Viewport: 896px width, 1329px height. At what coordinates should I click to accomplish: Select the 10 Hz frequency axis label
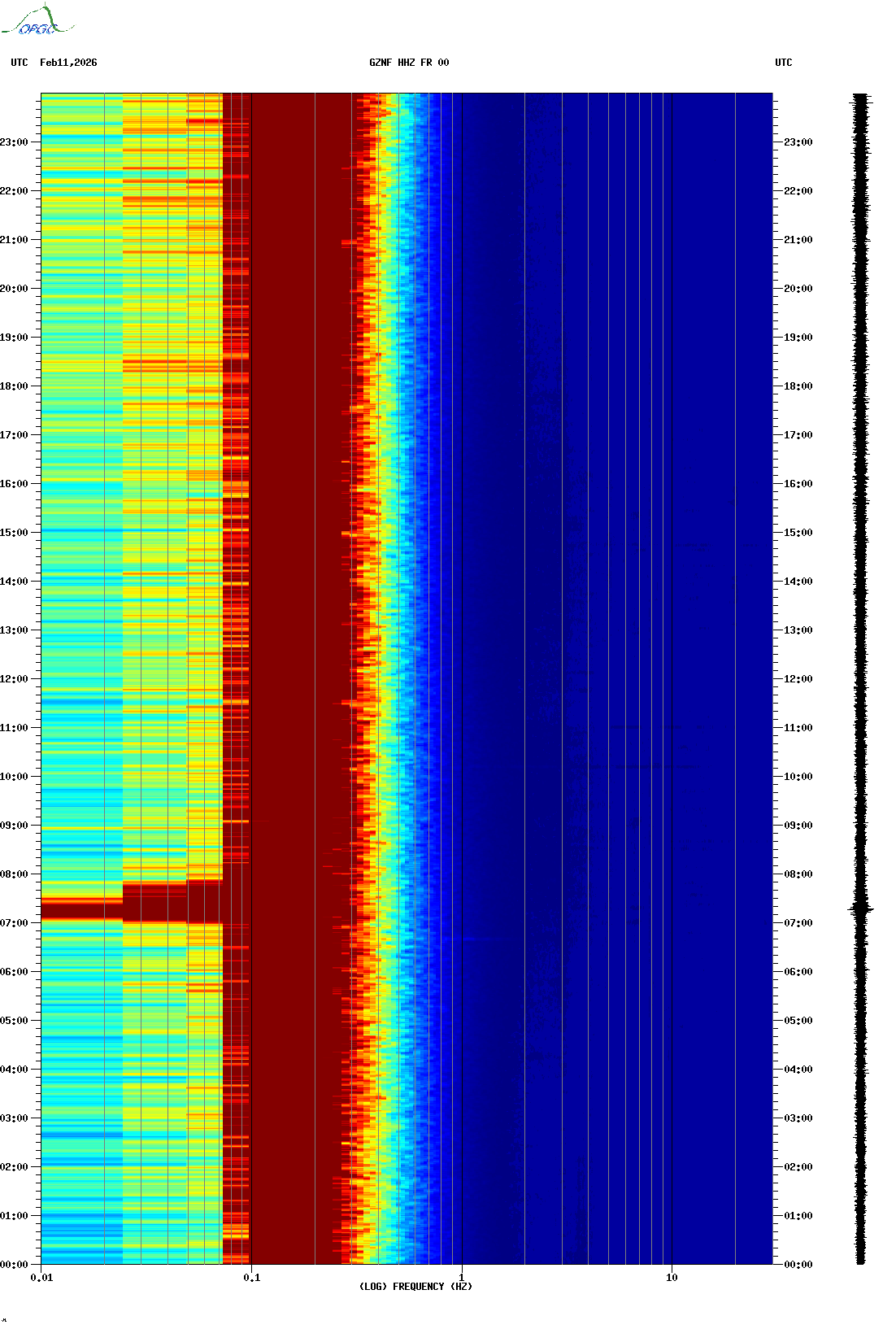[x=672, y=1278]
